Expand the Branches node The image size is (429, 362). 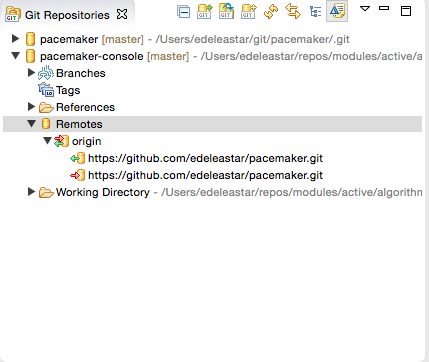pos(31,72)
